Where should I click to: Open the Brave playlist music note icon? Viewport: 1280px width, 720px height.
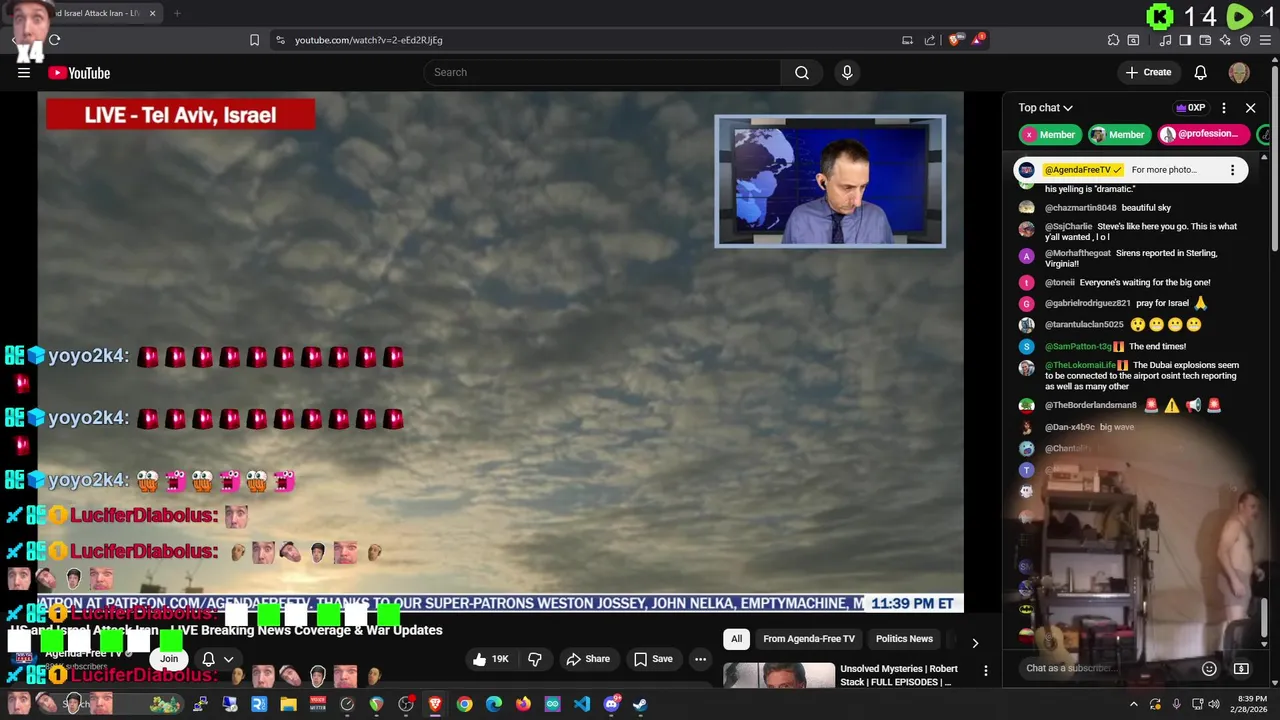click(x=1166, y=40)
